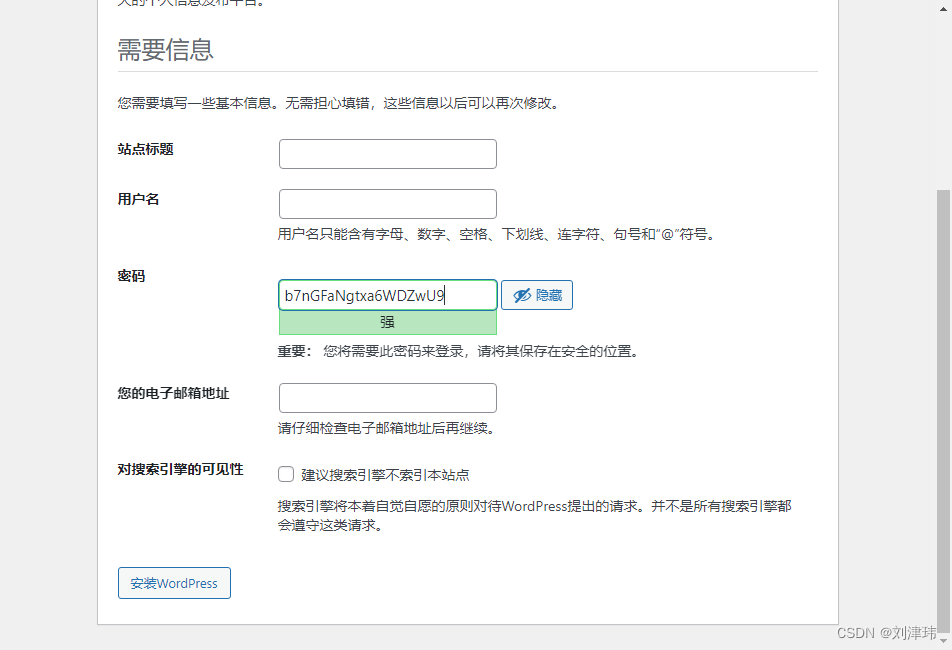Image resolution: width=952 pixels, height=650 pixels.
Task: Click the 密码 label
Action: coord(131,276)
